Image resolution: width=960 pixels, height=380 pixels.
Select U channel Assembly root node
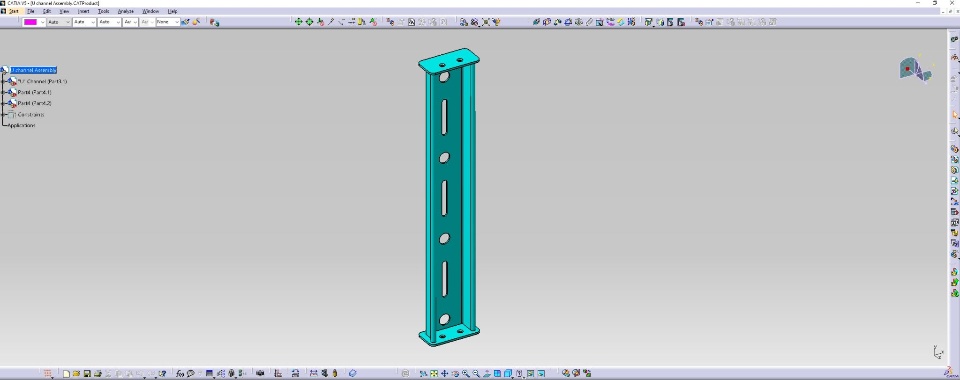(34, 70)
